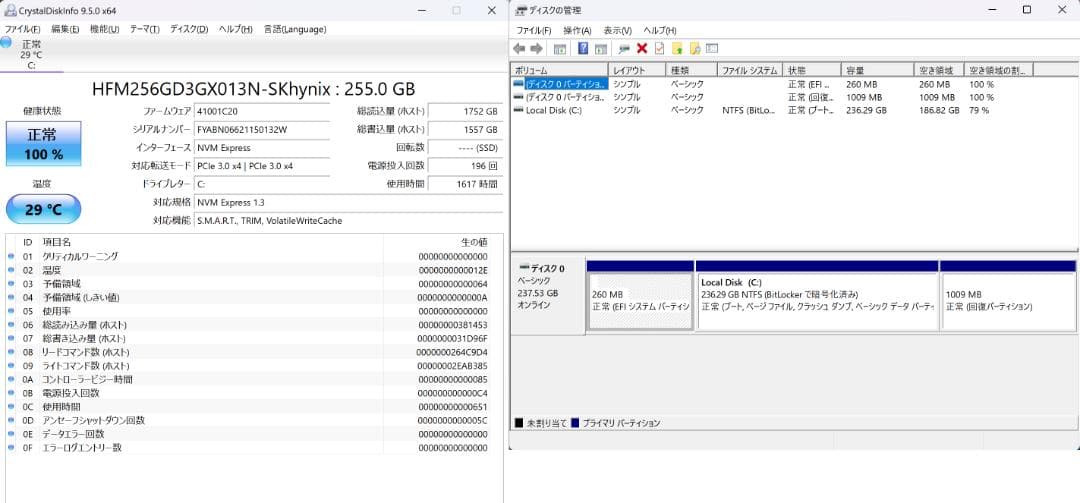Click status orb beside エラーログエントリー数 row
The height and width of the screenshot is (503, 1080).
[x=10, y=447]
